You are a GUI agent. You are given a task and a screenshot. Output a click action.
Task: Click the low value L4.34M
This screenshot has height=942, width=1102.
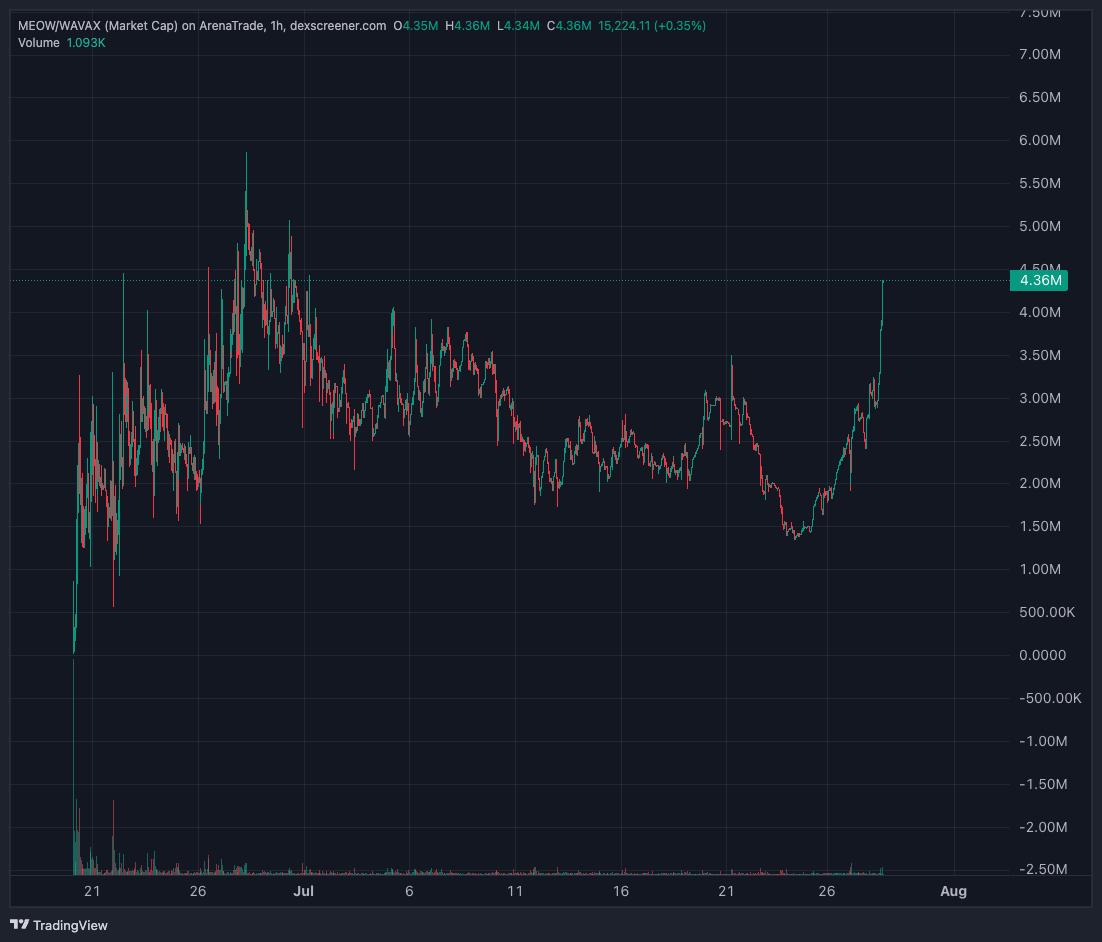pos(518,26)
